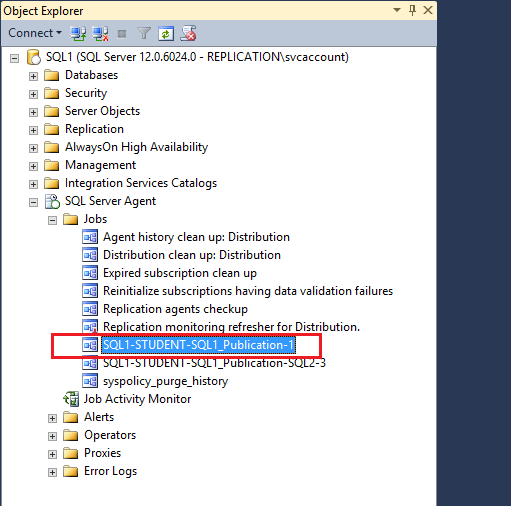Click the Stop toolbar icon
Viewport: 511px width, 506px height.
click(x=122, y=34)
